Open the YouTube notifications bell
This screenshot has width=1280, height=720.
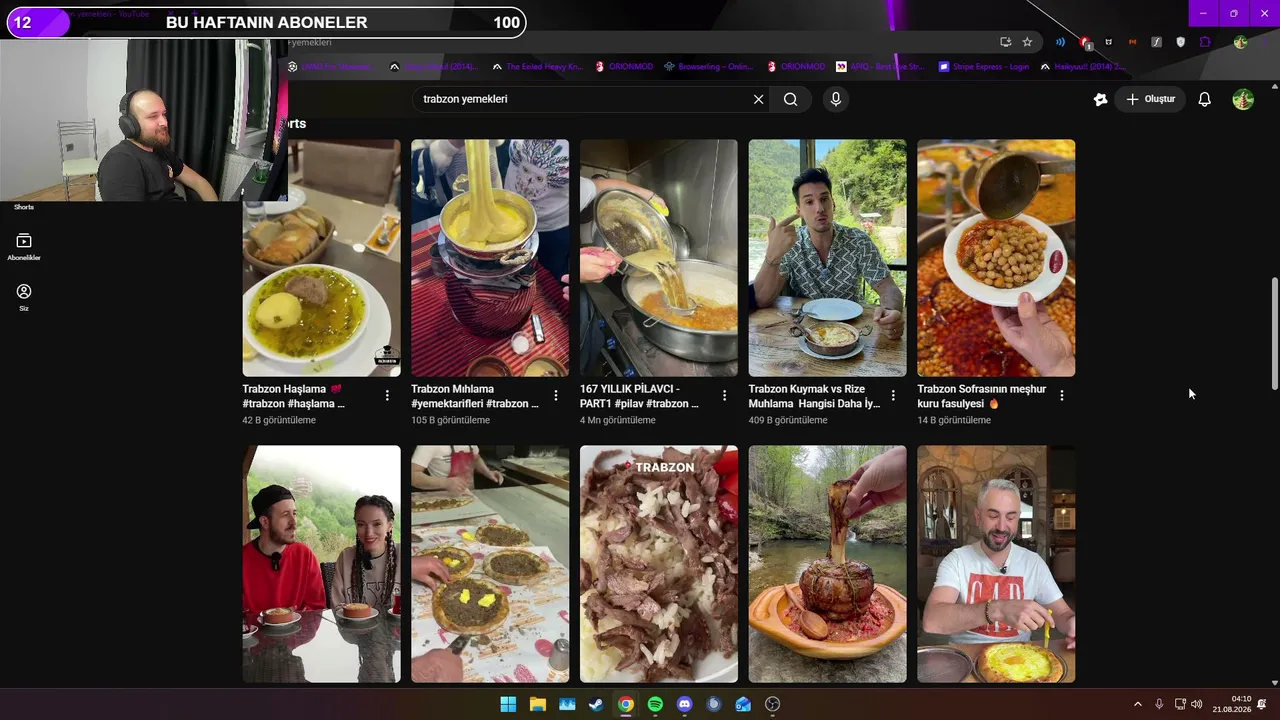pos(1205,99)
